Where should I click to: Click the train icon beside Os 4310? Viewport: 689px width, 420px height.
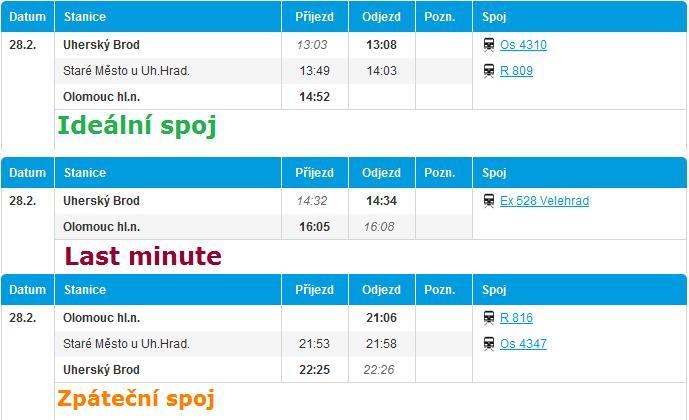point(489,45)
